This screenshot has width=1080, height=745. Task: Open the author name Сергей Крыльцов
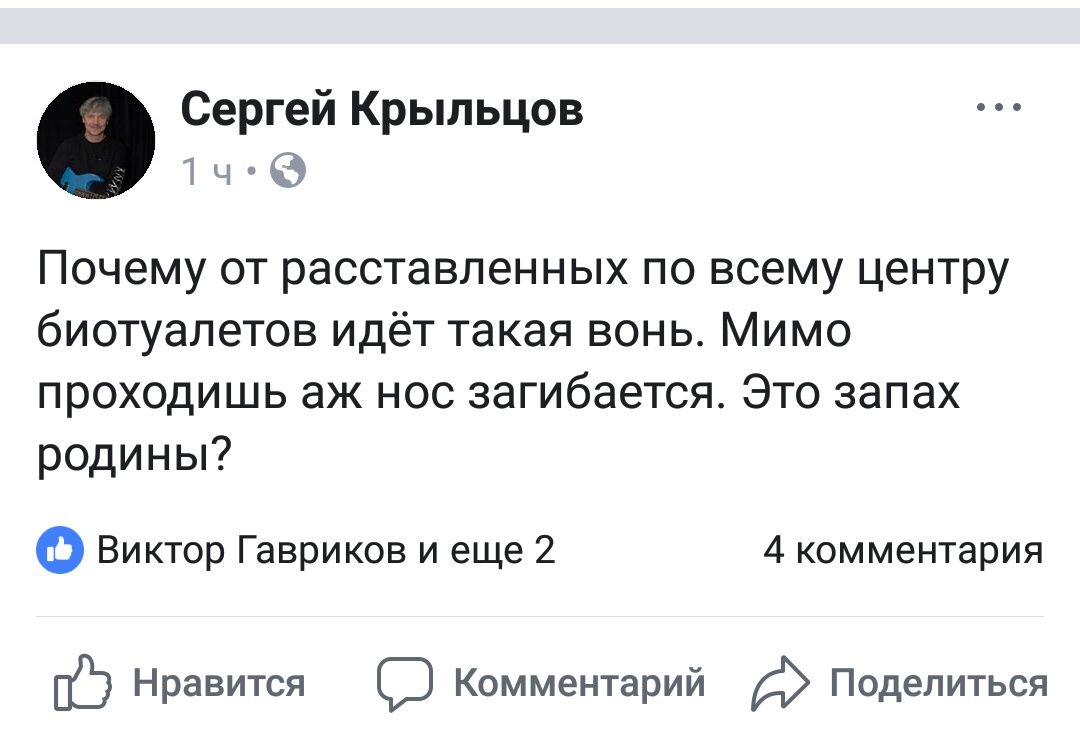pyautogui.click(x=382, y=109)
